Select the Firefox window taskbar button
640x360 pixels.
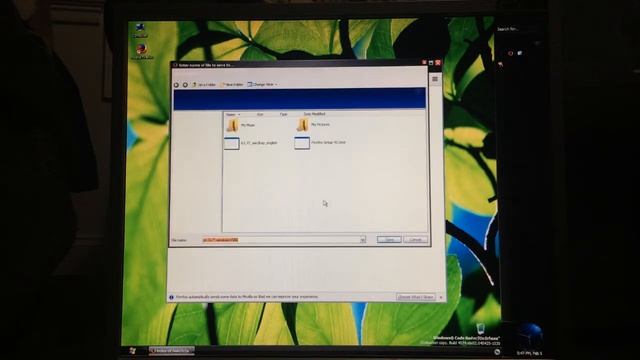pyautogui.click(x=171, y=351)
